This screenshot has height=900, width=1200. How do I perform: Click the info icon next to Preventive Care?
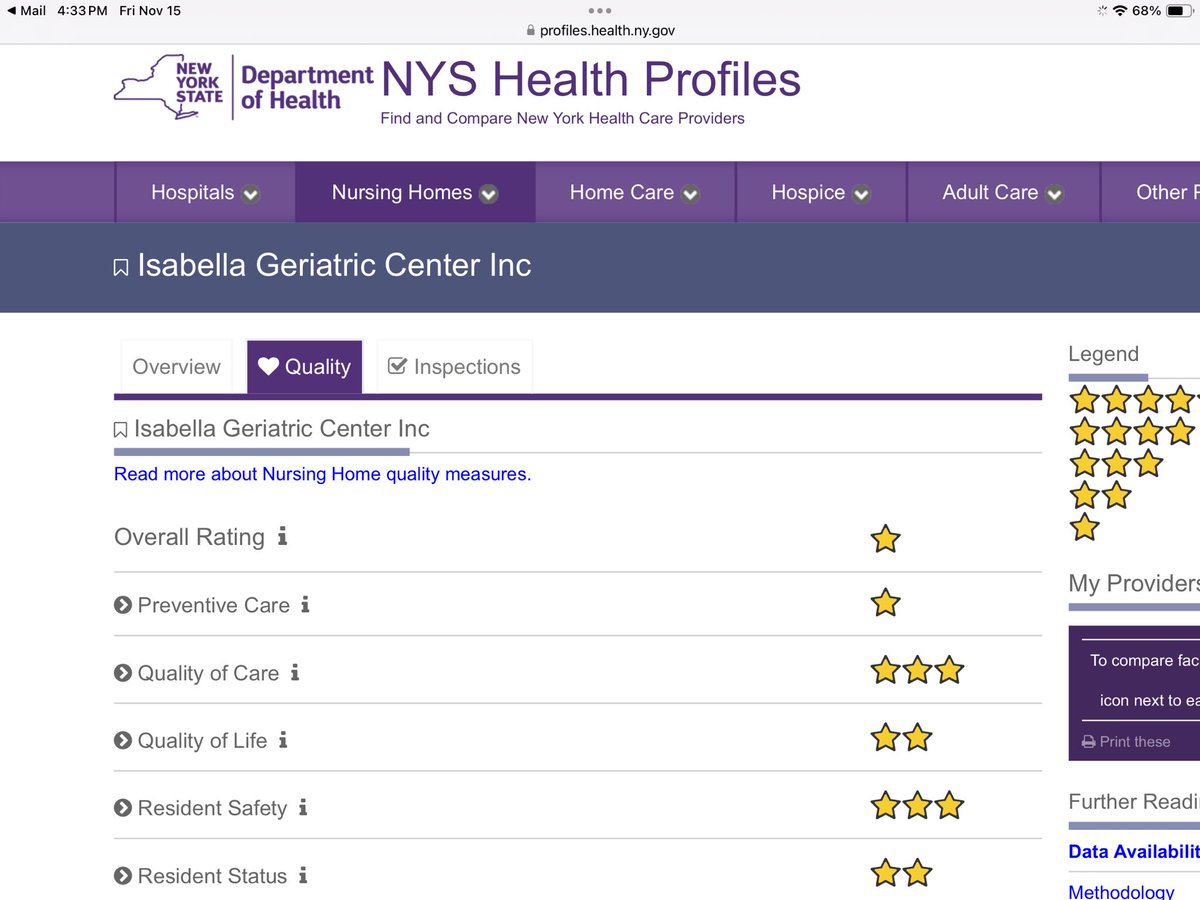[x=305, y=604]
